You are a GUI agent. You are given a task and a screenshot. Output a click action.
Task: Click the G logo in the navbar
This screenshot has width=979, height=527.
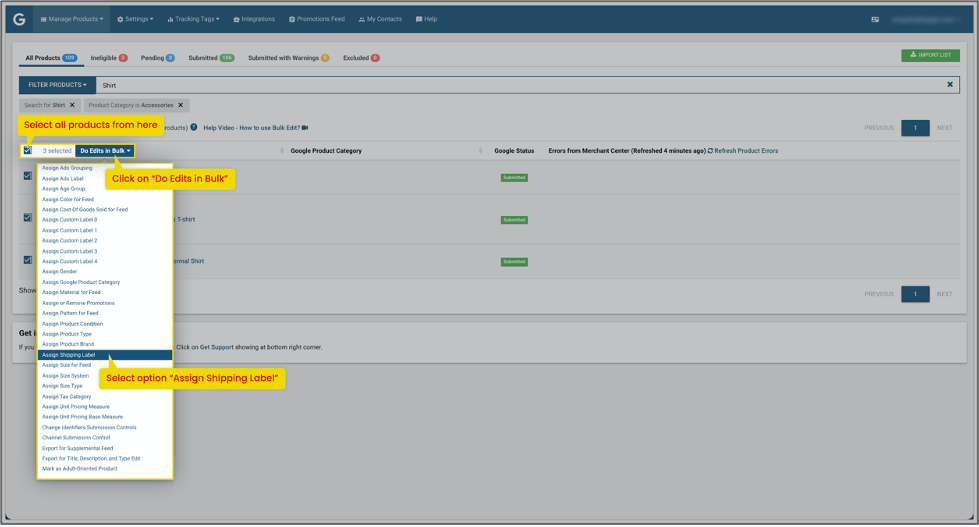pos(19,19)
